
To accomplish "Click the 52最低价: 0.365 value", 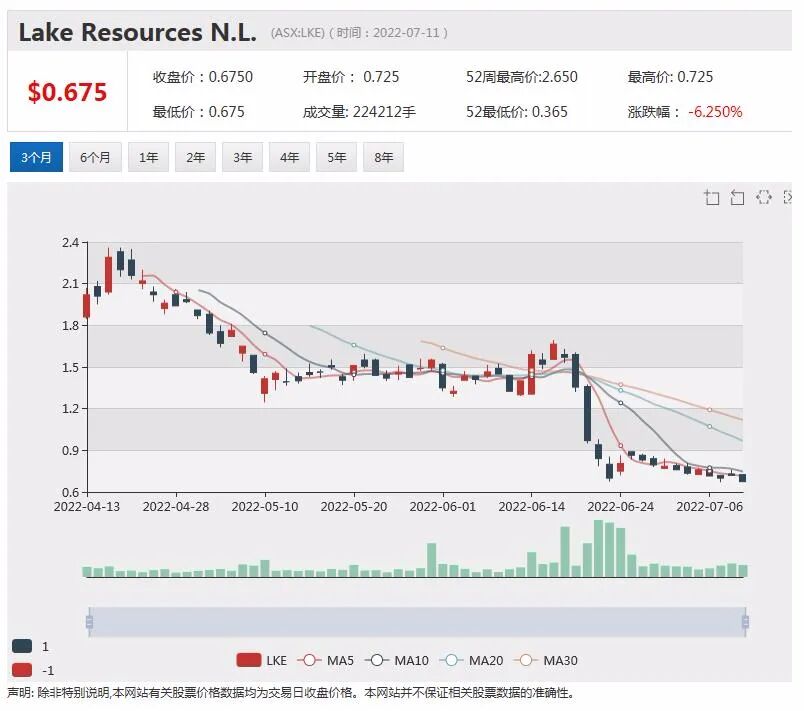I will pos(516,112).
